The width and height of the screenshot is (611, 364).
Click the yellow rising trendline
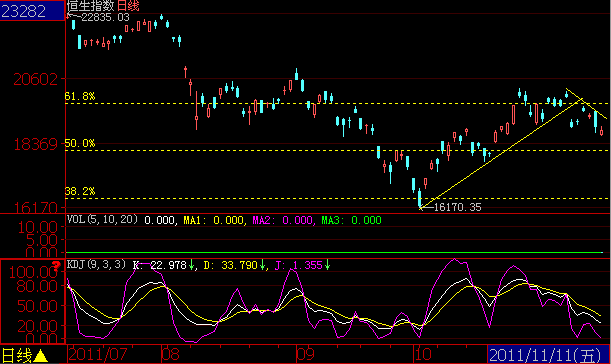pyautogui.click(x=501, y=154)
